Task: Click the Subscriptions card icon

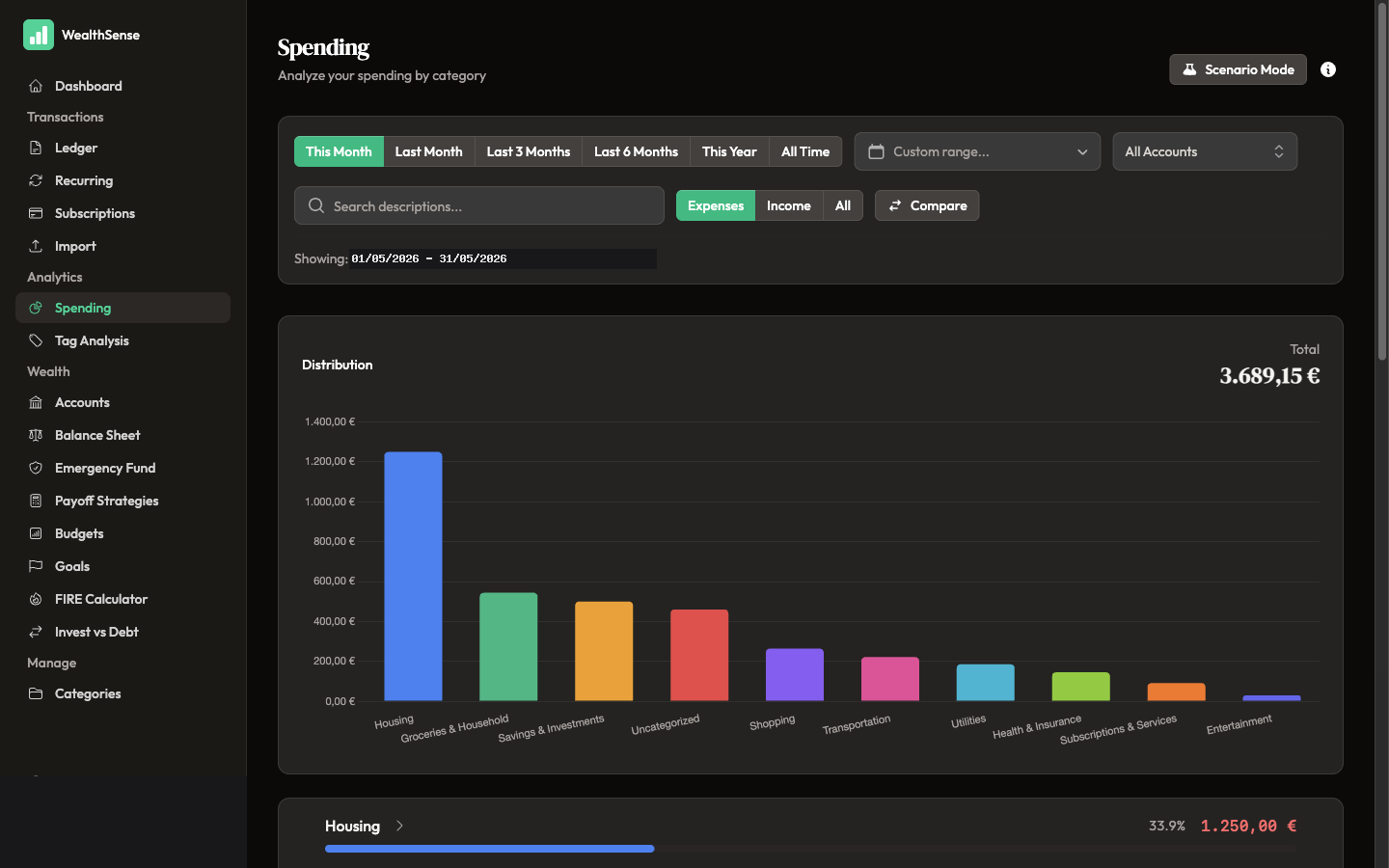Action: (x=36, y=213)
